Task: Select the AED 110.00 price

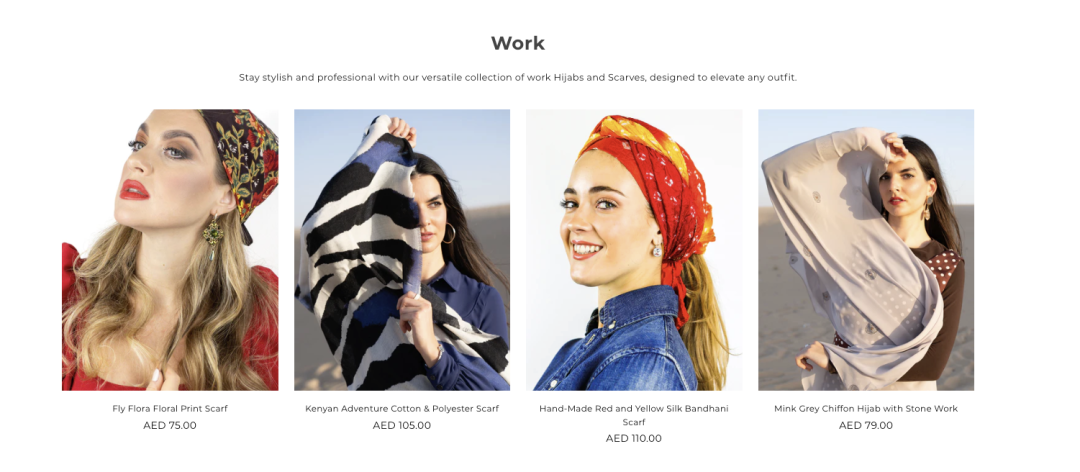Action: coord(634,438)
